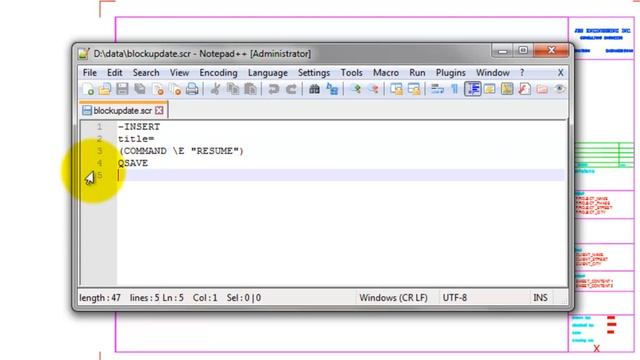Open the Function List panel icon
640x360 pixels.
[524, 89]
